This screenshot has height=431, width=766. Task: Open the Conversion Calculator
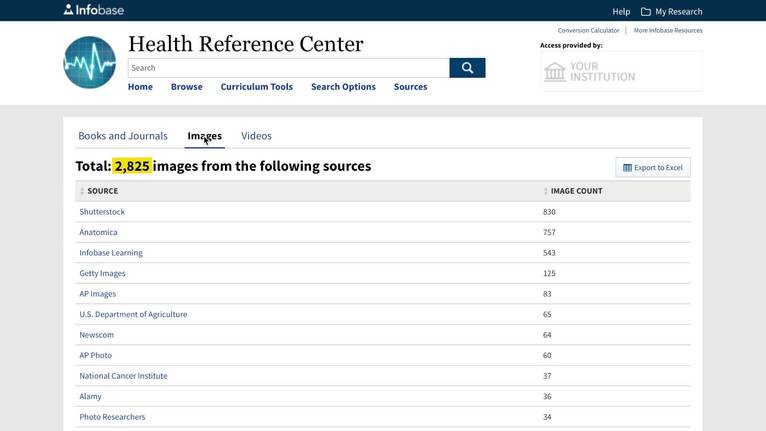coord(588,31)
